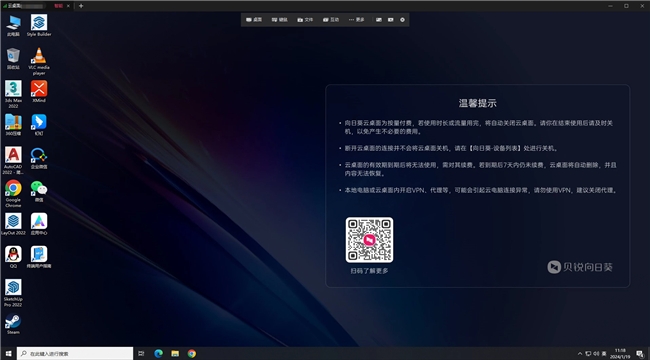Viewport: 650px width, 360px height.
Task: Launch the 钉钉 (DingTalk) desktop shortcut
Action: [39, 125]
